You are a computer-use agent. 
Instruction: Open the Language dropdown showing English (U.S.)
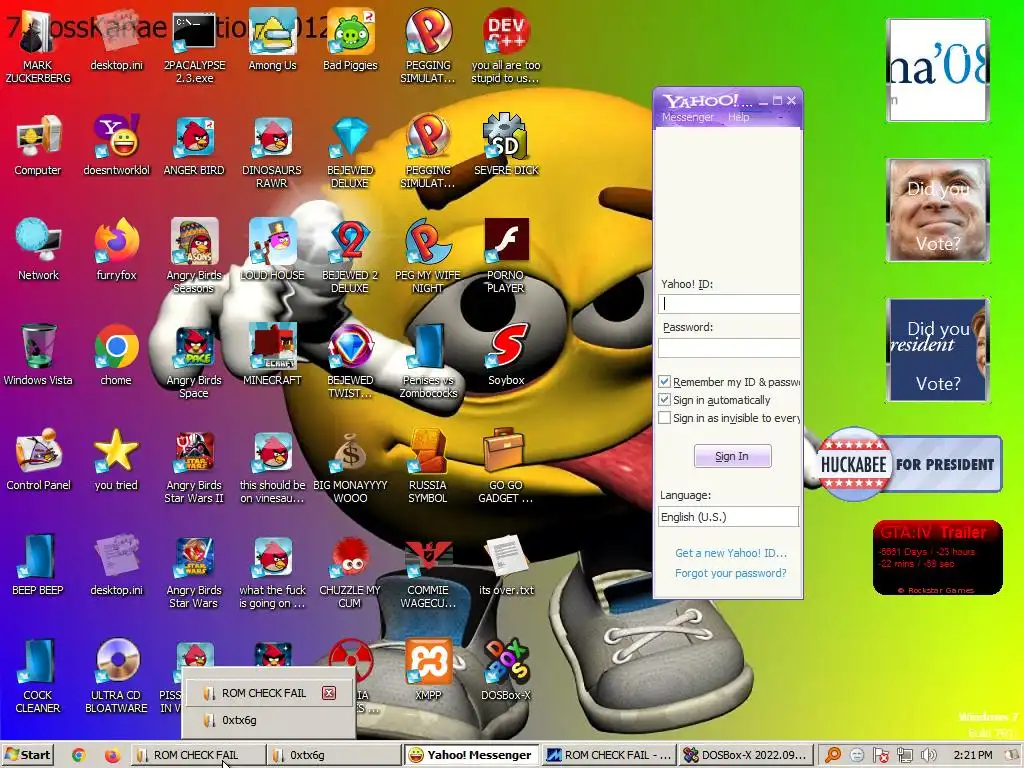coord(728,517)
